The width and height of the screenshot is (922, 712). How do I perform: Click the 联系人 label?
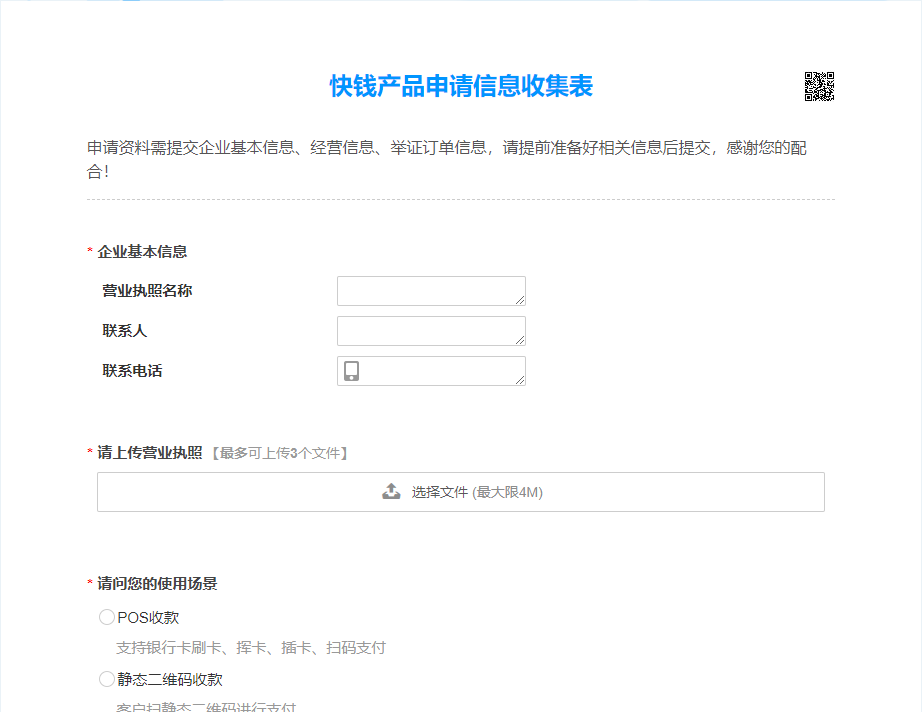[125, 331]
